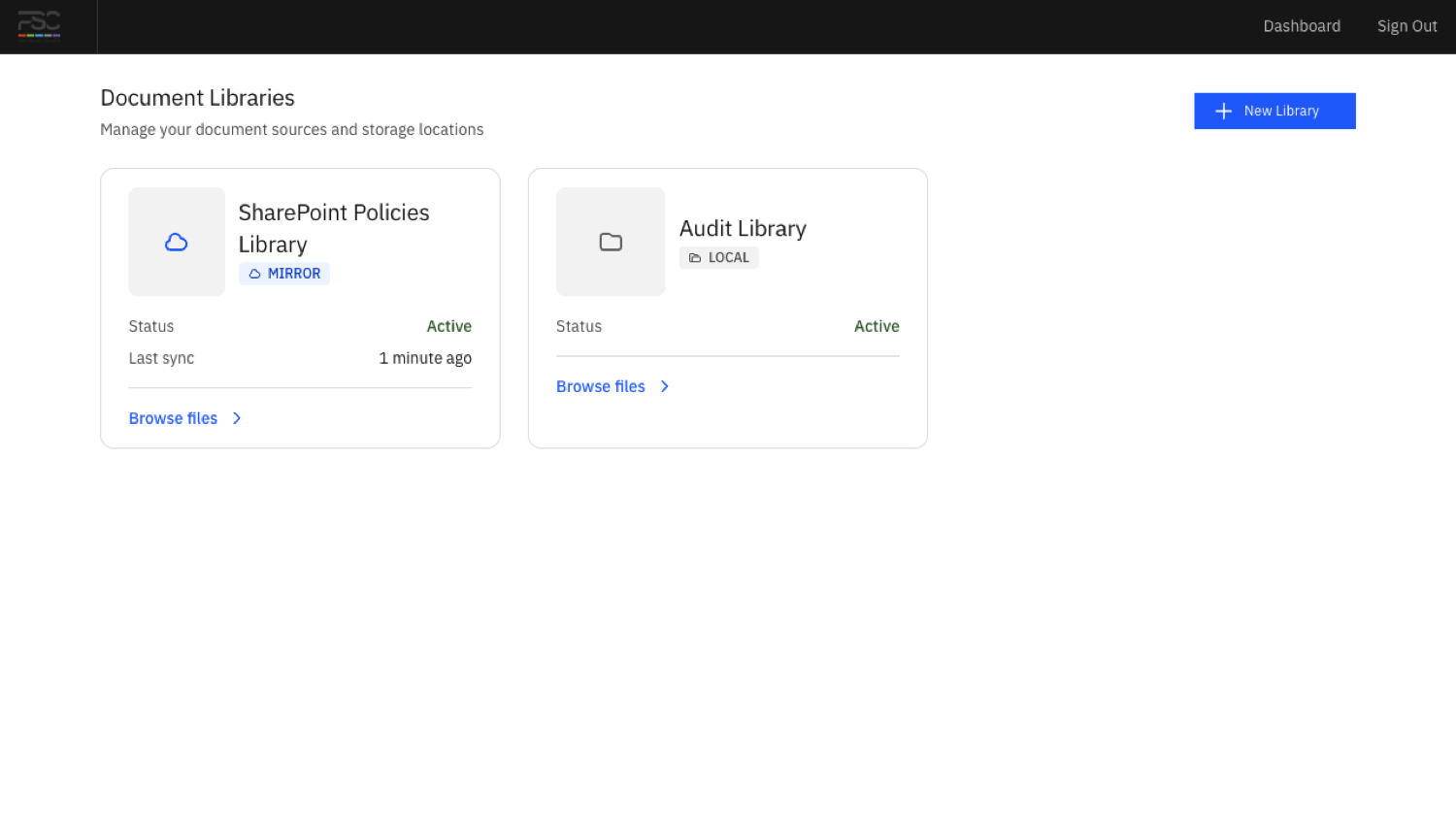
Task: Click the chevron beside Audit Library Browse files
Action: (x=665, y=386)
